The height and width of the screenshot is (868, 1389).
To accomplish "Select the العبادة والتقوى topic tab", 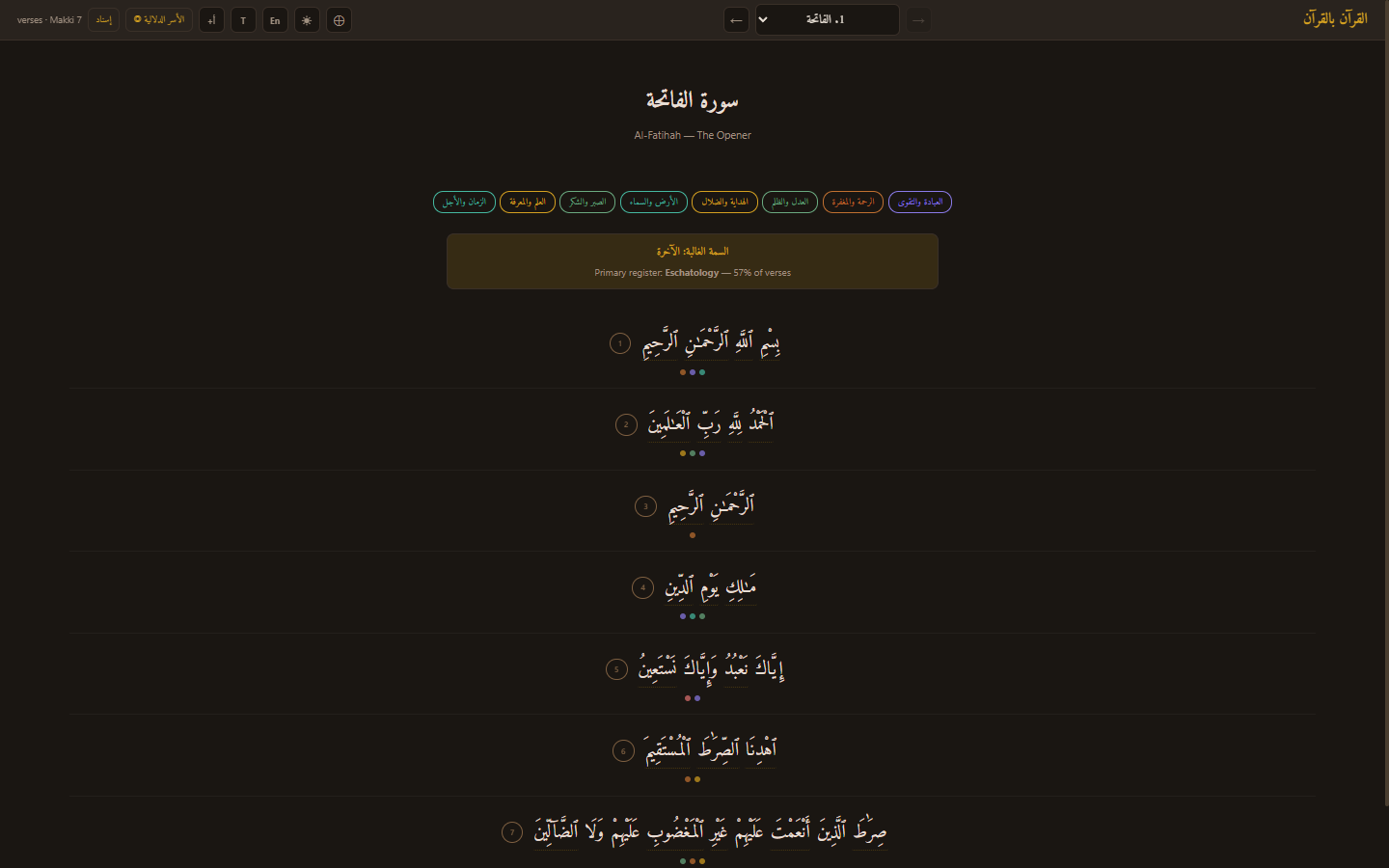I will click(920, 202).
